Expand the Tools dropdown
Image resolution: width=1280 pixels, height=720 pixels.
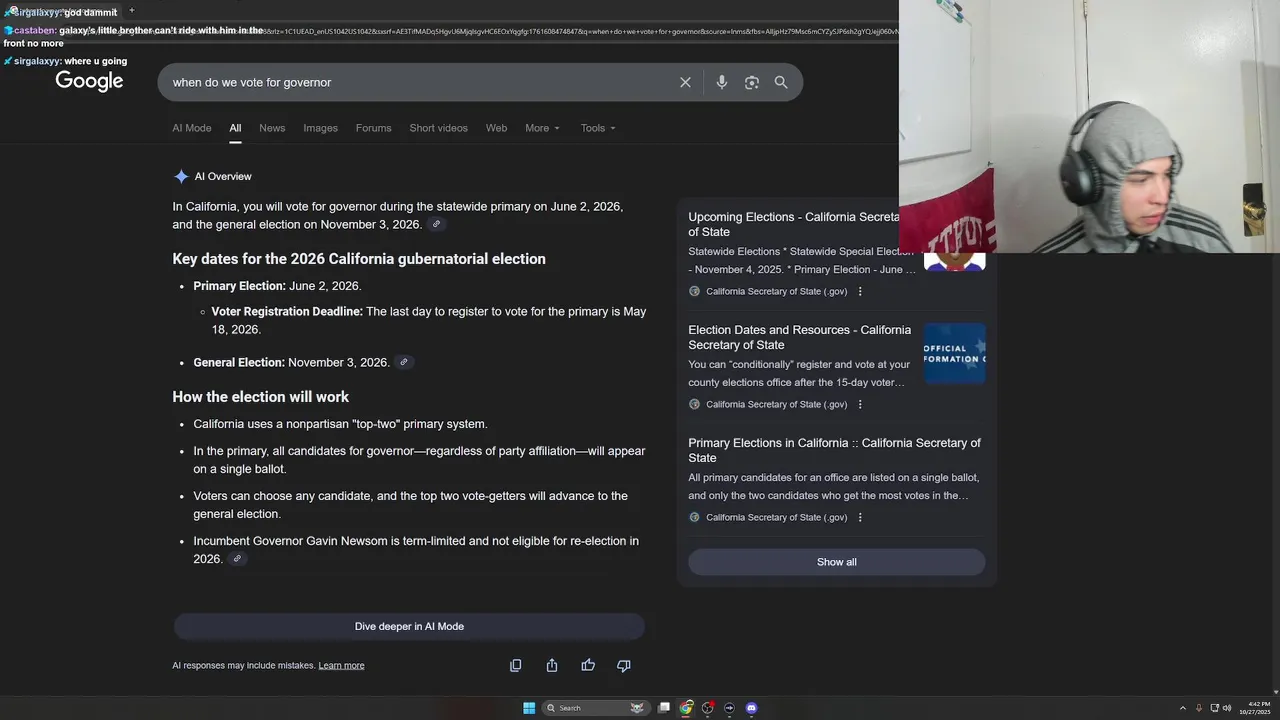point(598,128)
